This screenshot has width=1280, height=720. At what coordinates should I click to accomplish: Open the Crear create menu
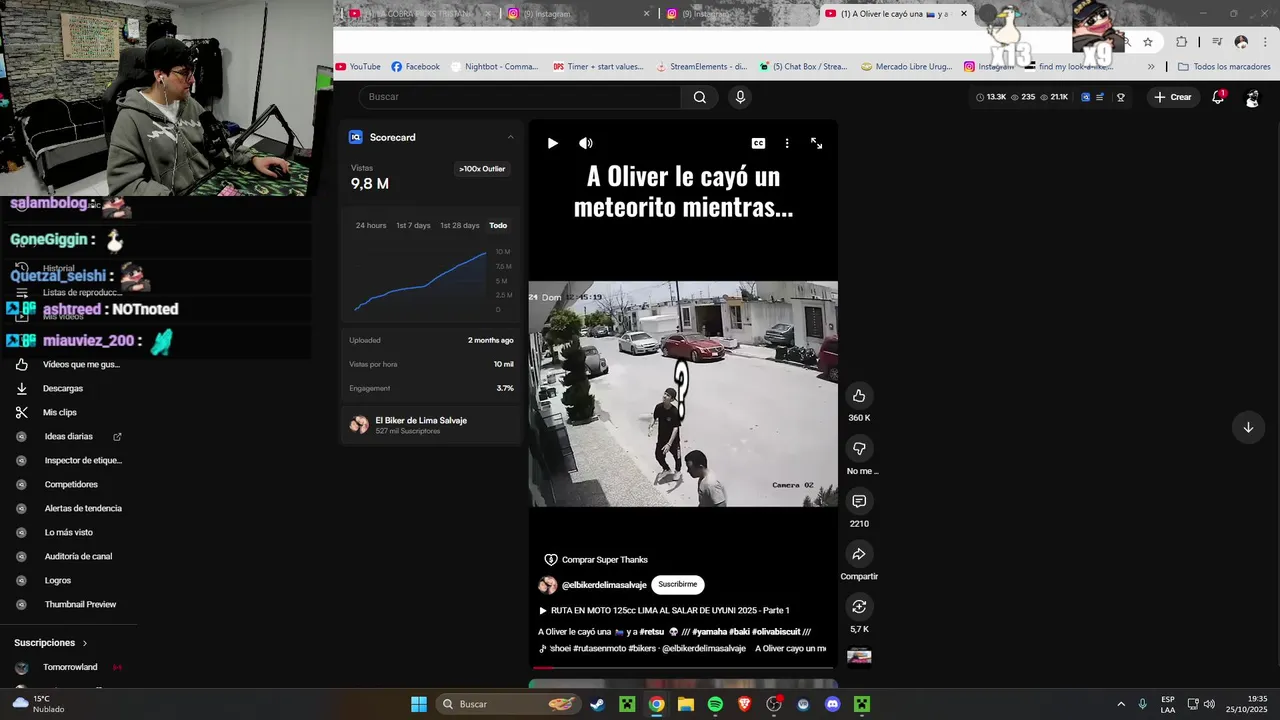point(1172,97)
